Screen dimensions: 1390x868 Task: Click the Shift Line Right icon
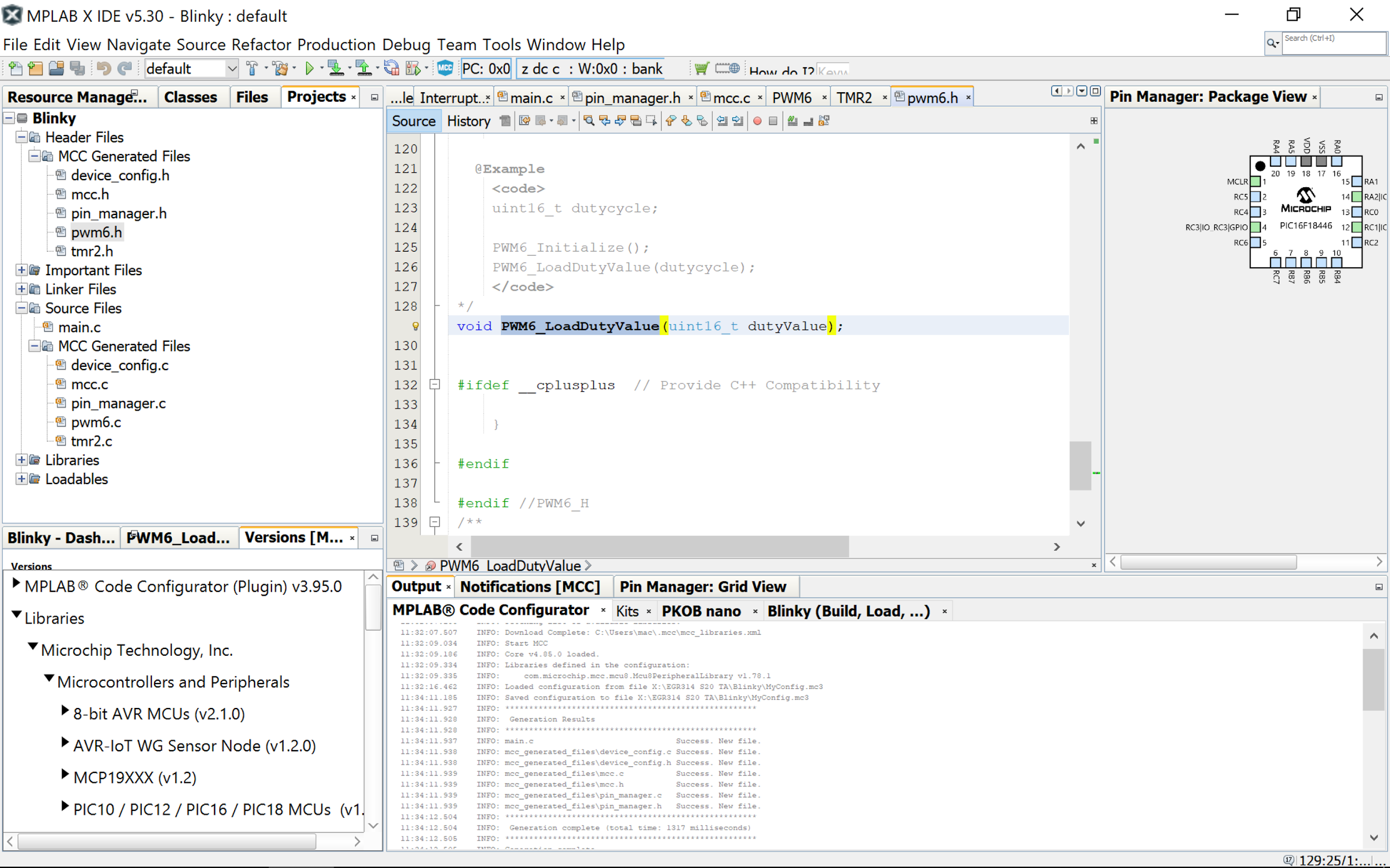pyautogui.click(x=738, y=121)
